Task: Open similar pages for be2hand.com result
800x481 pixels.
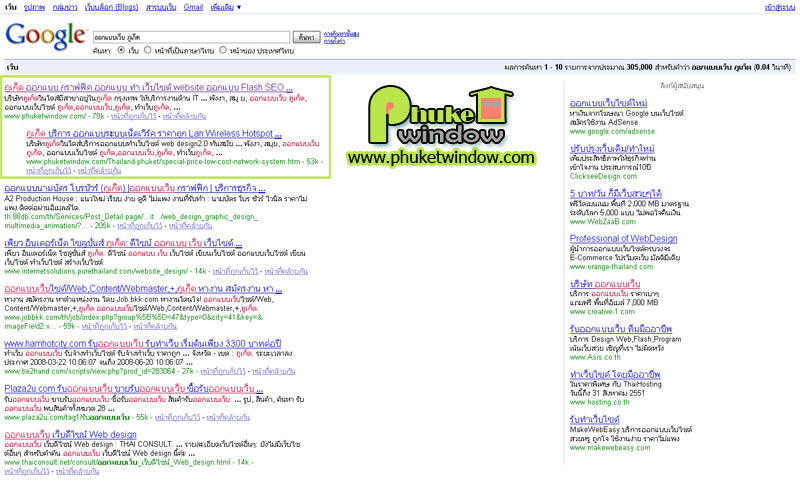Action: pos(273,371)
